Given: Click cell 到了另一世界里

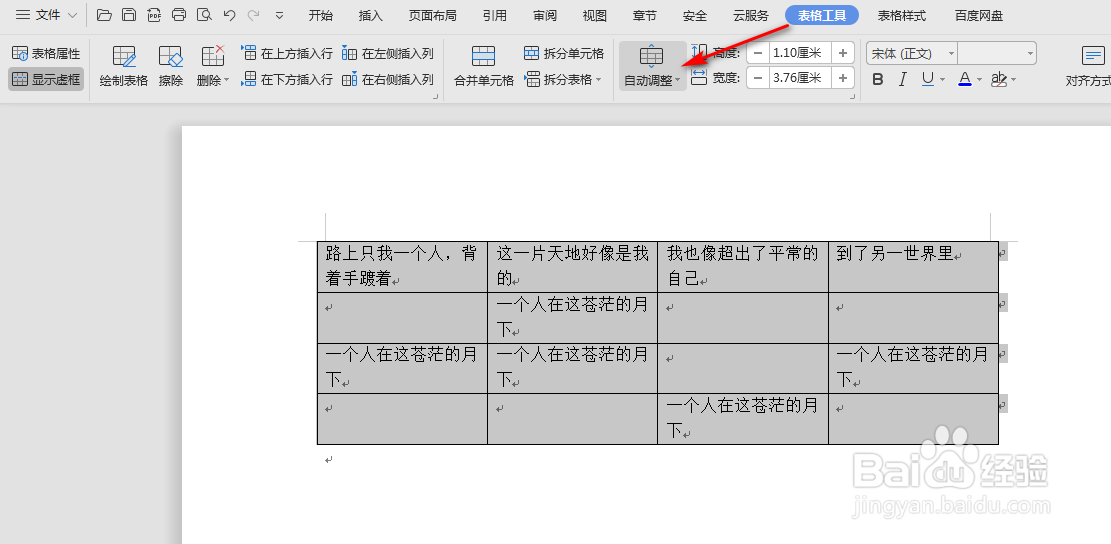Looking at the screenshot, I should 913,266.
